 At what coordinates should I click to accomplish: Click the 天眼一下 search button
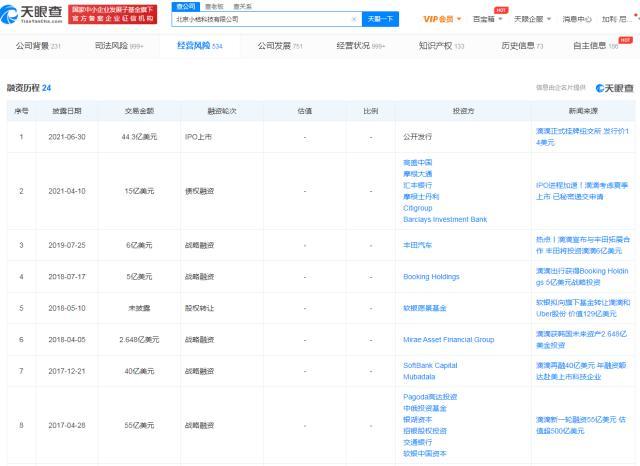[x=380, y=19]
